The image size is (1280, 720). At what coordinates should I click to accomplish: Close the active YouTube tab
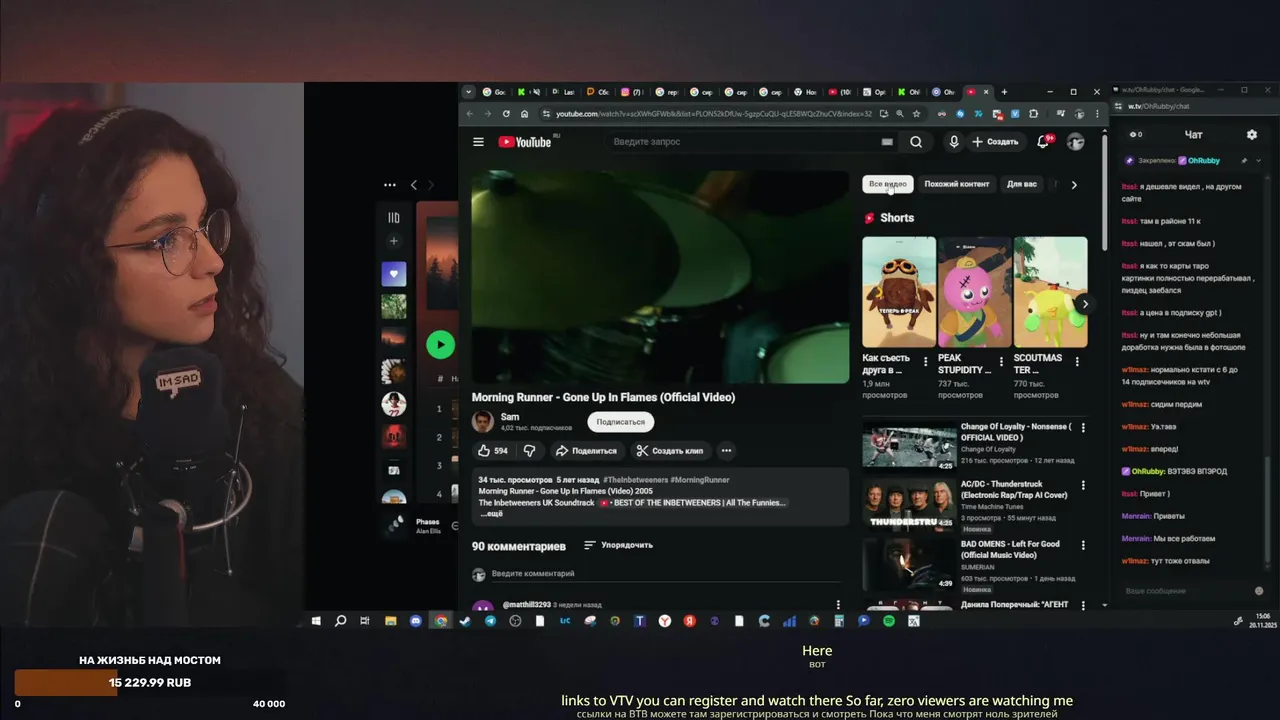(987, 92)
